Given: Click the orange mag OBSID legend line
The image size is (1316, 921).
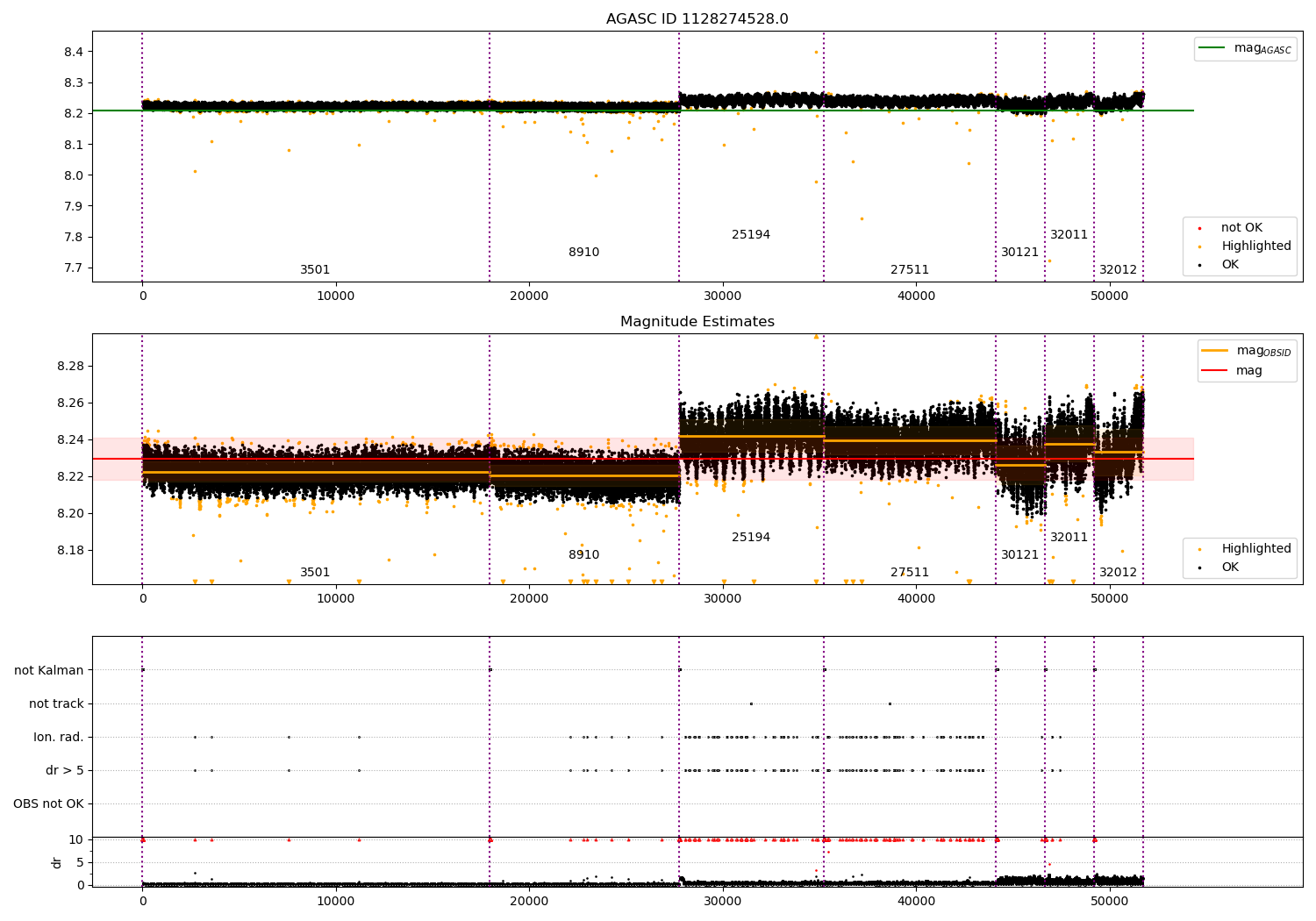Looking at the screenshot, I should click(1215, 351).
